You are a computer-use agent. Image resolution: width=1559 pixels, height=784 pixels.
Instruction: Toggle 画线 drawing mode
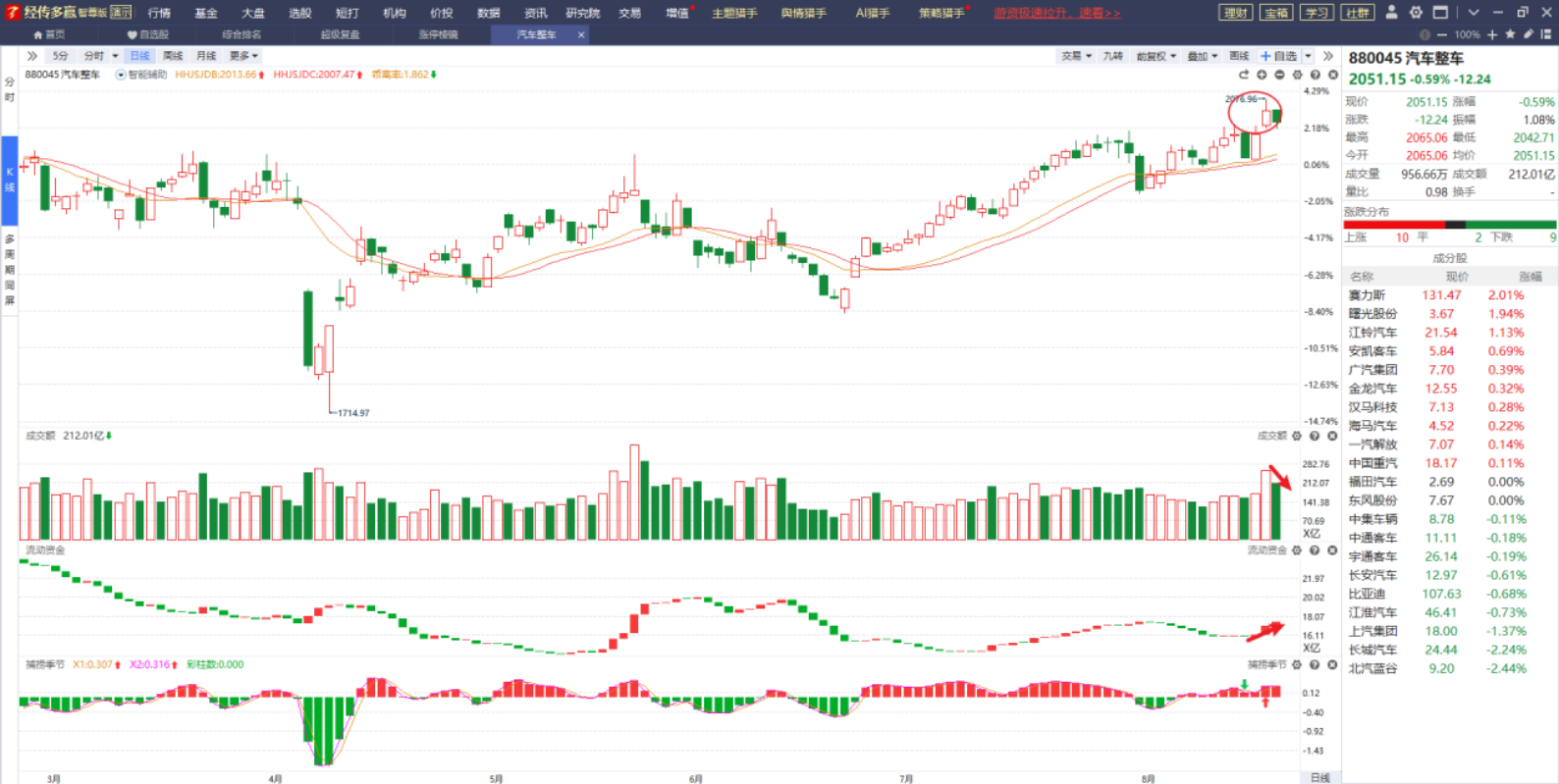[x=1240, y=56]
